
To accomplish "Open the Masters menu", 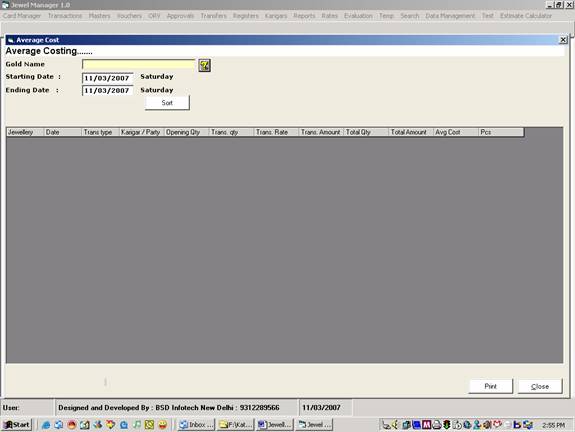I will pyautogui.click(x=99, y=16).
